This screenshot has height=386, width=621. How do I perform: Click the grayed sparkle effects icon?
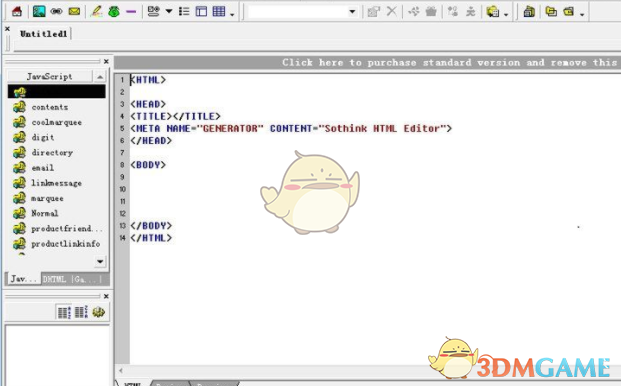click(414, 11)
